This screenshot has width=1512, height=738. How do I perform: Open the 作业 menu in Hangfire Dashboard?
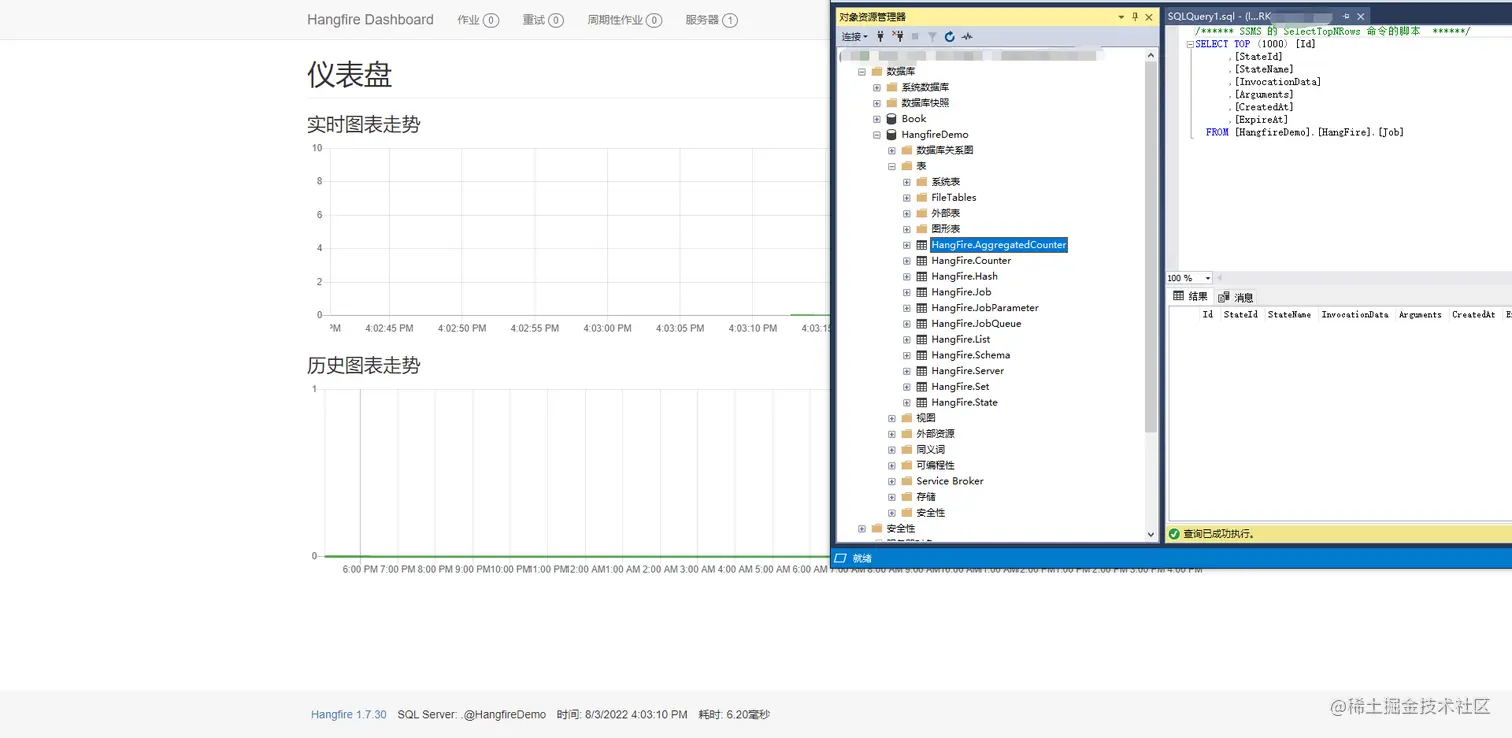pyautogui.click(x=478, y=20)
